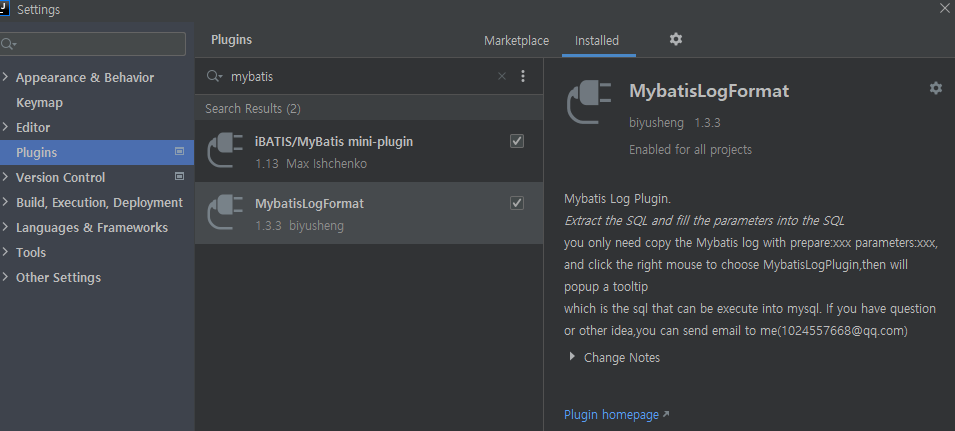Close the Settings dialog window

point(945,8)
